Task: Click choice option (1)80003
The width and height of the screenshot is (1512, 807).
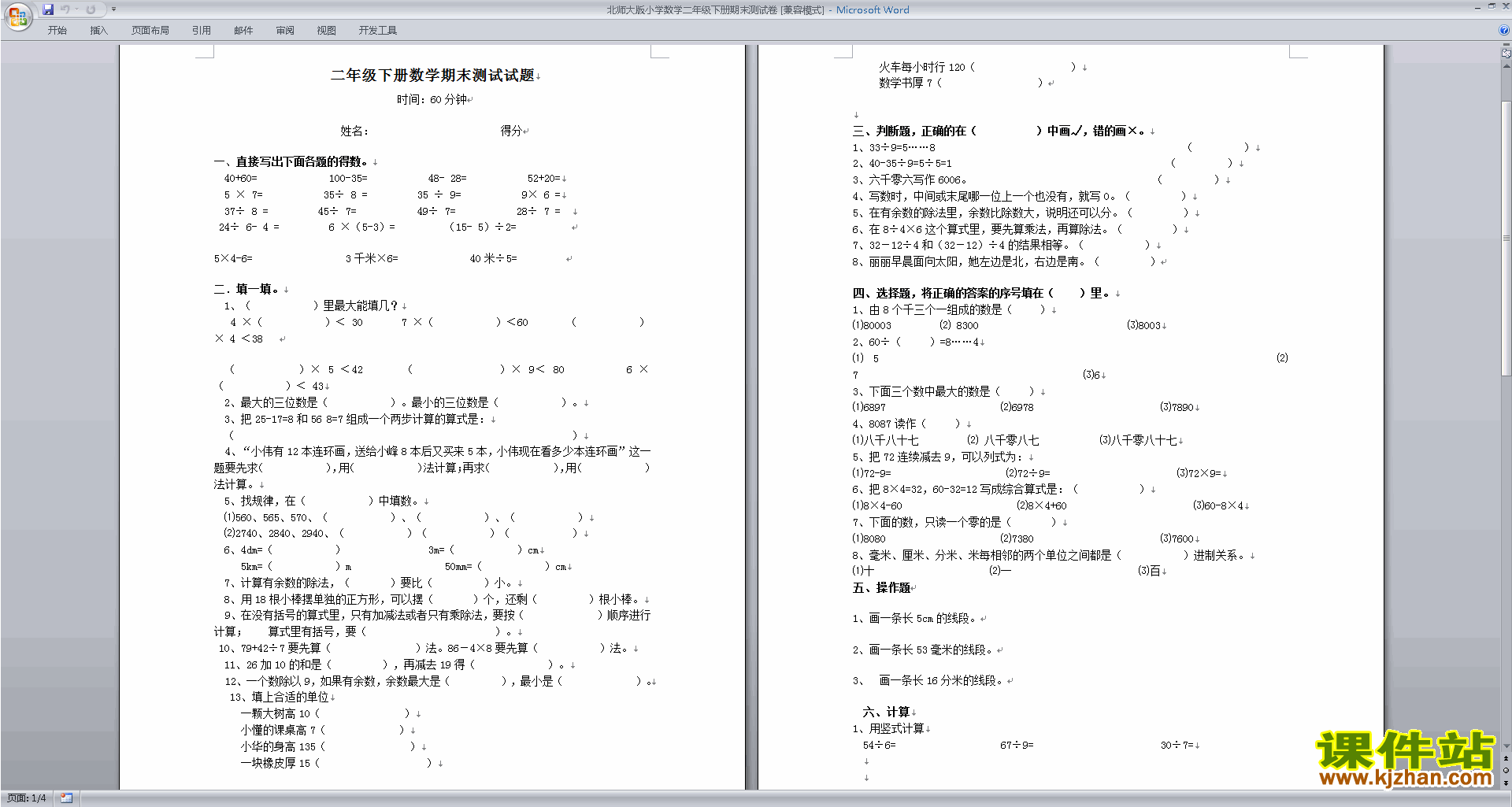Action: [x=872, y=325]
